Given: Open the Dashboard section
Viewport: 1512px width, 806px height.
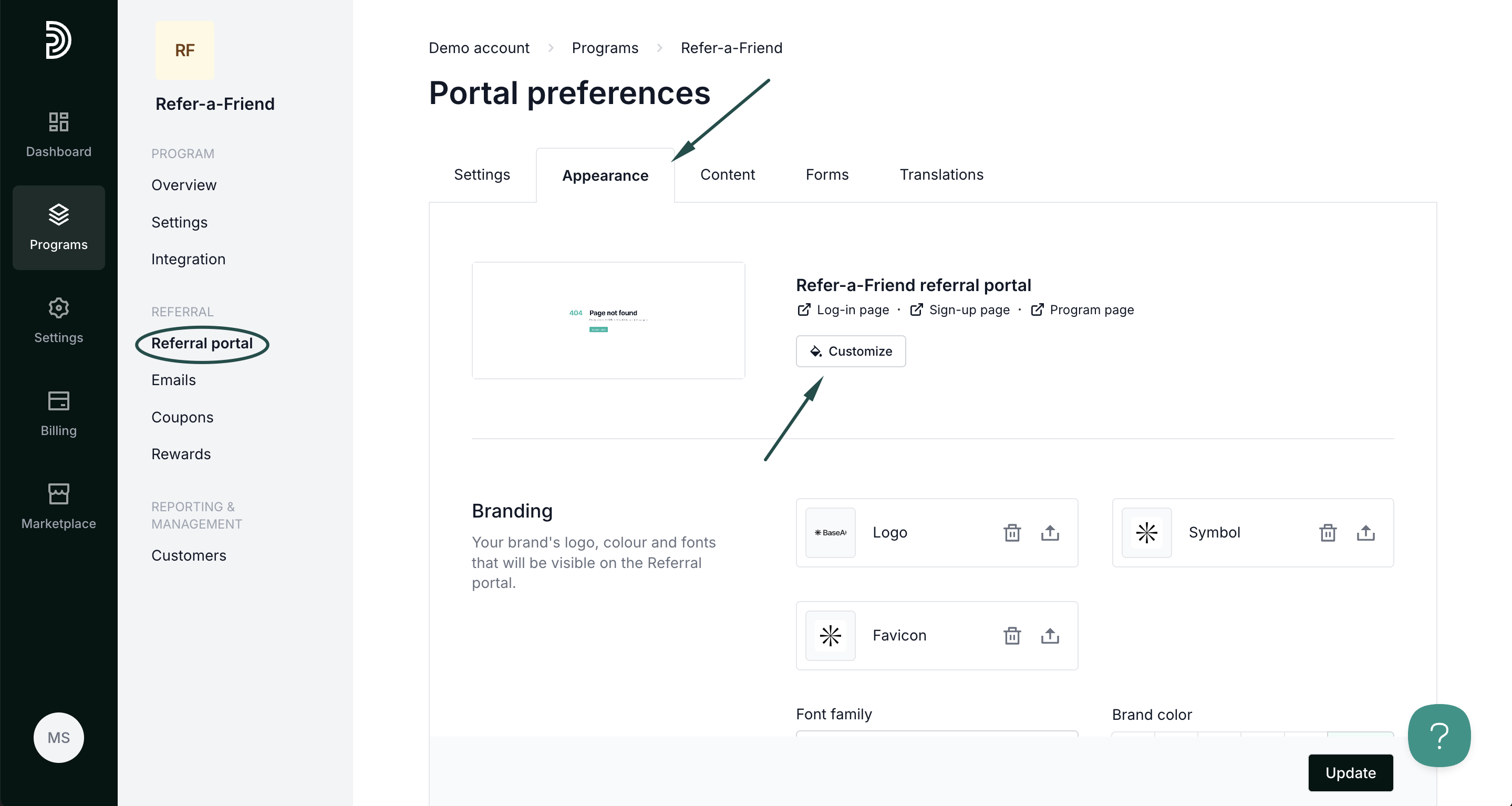Looking at the screenshot, I should 59,135.
